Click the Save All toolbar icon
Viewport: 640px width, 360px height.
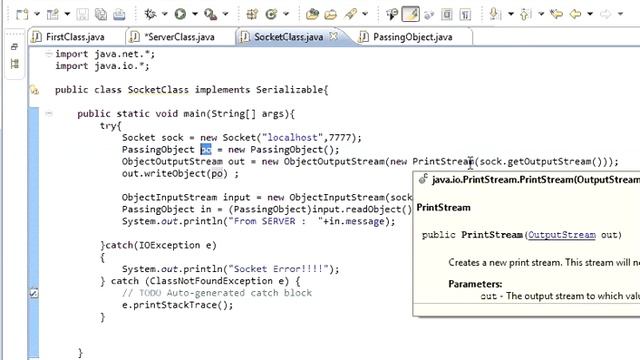click(x=101, y=14)
